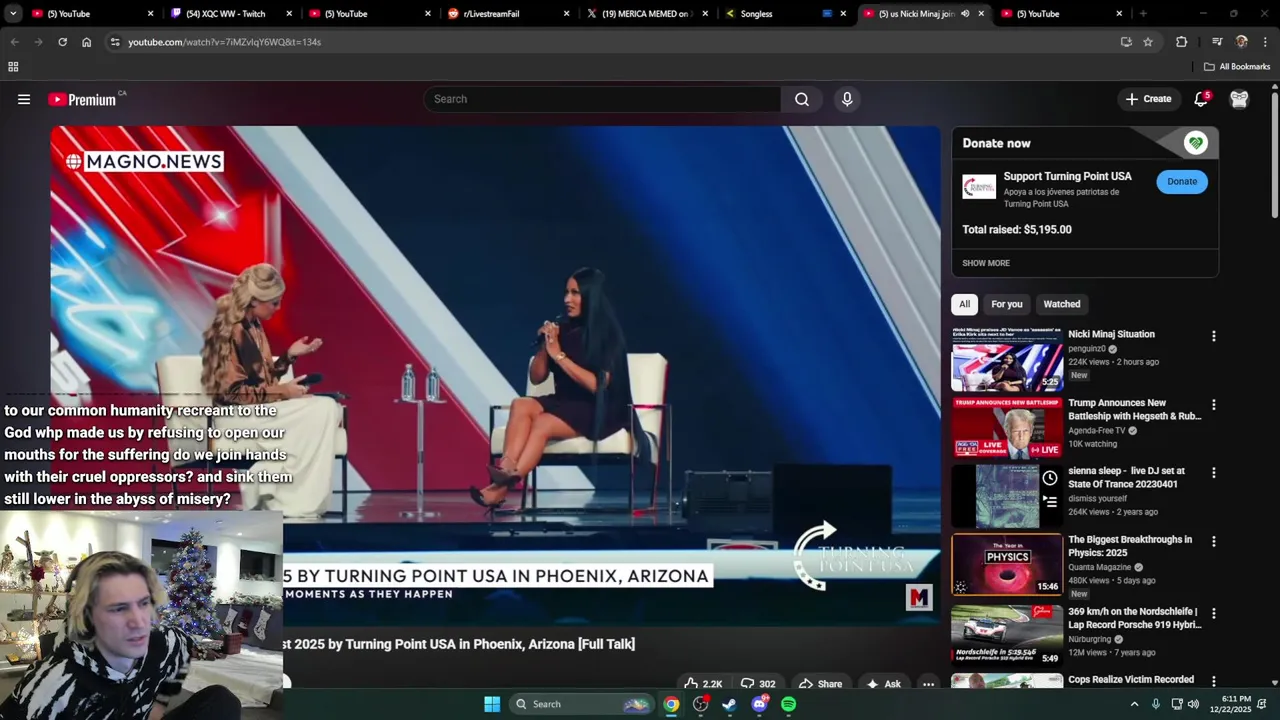The height and width of the screenshot is (720, 1280).
Task: Open Chrome tab search dropdown arrow
Action: [x=13, y=14]
